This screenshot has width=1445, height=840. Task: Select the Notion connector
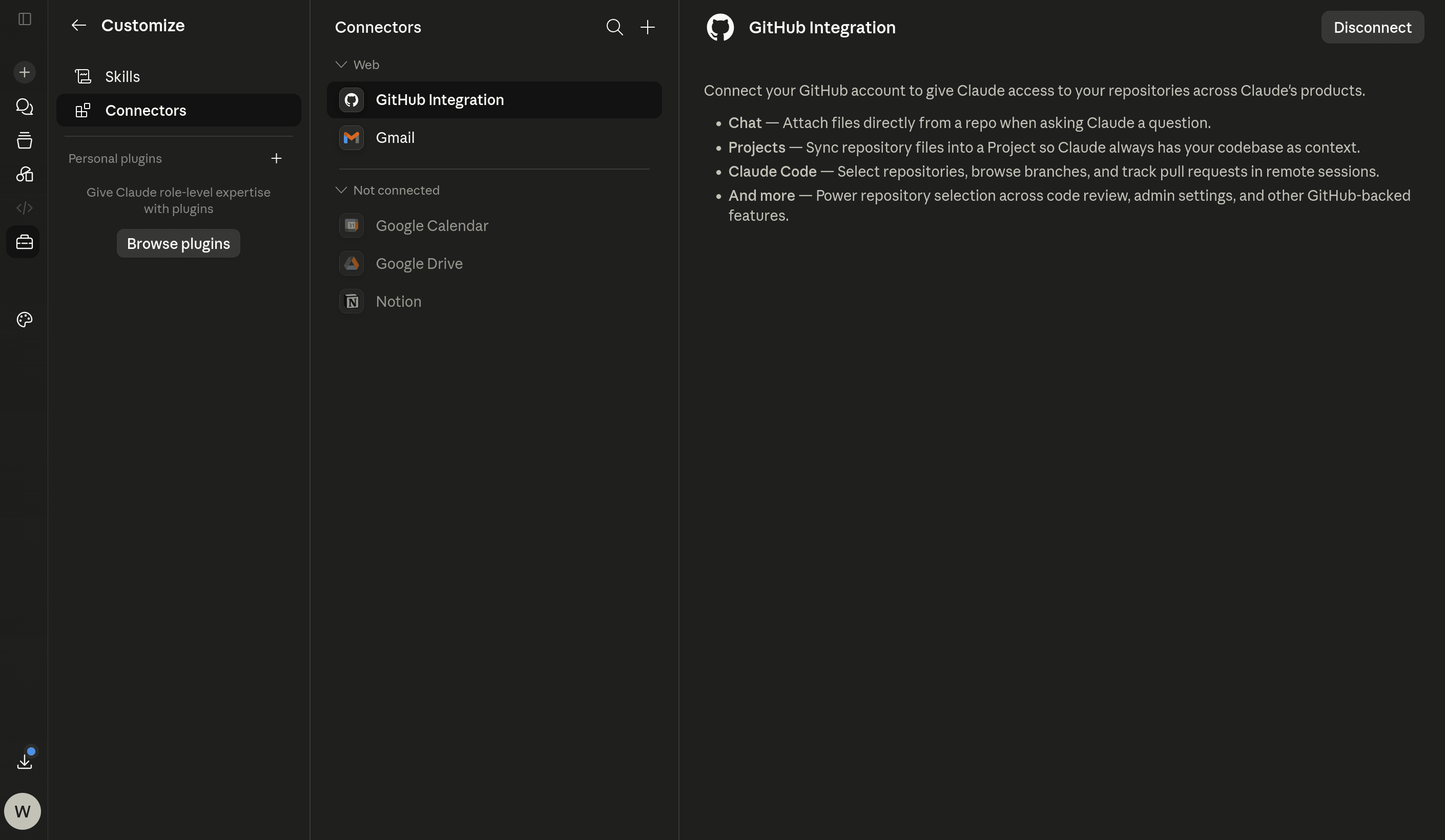[x=494, y=301]
